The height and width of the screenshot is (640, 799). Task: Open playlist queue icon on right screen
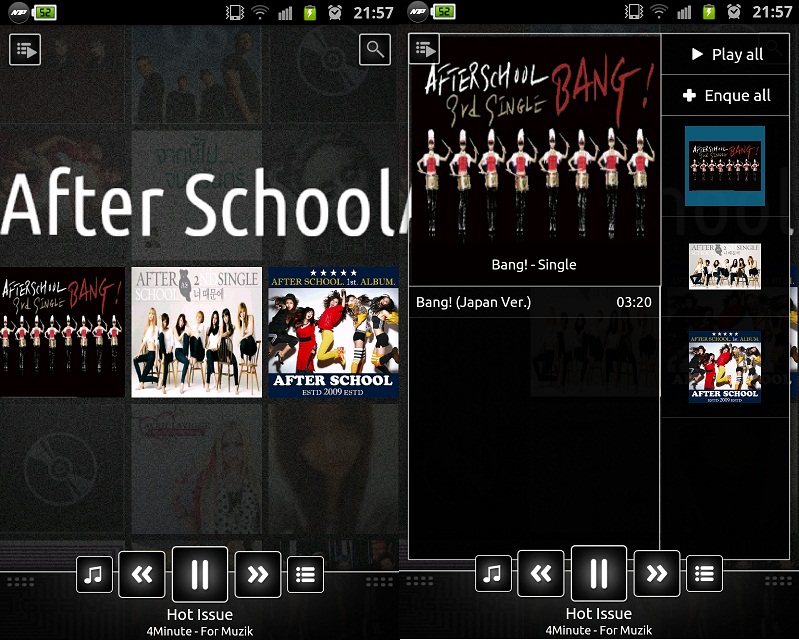tap(424, 49)
